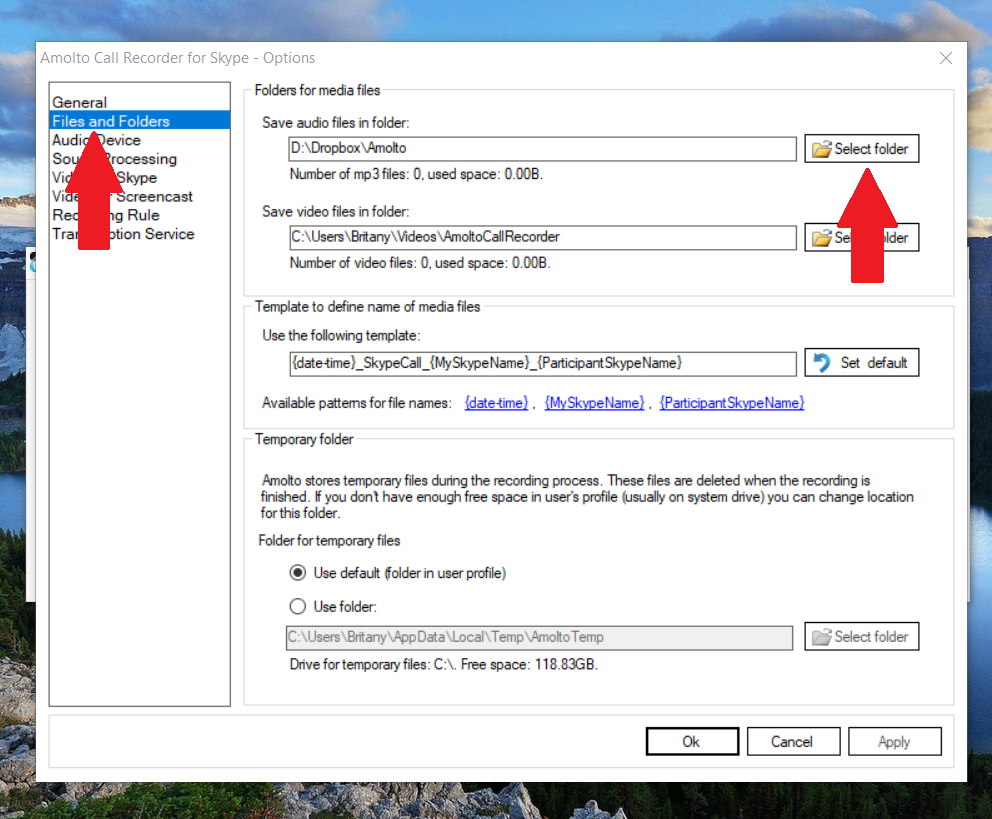Dismiss dialog with Cancel button
Screen dimensions: 992x819
click(793, 741)
